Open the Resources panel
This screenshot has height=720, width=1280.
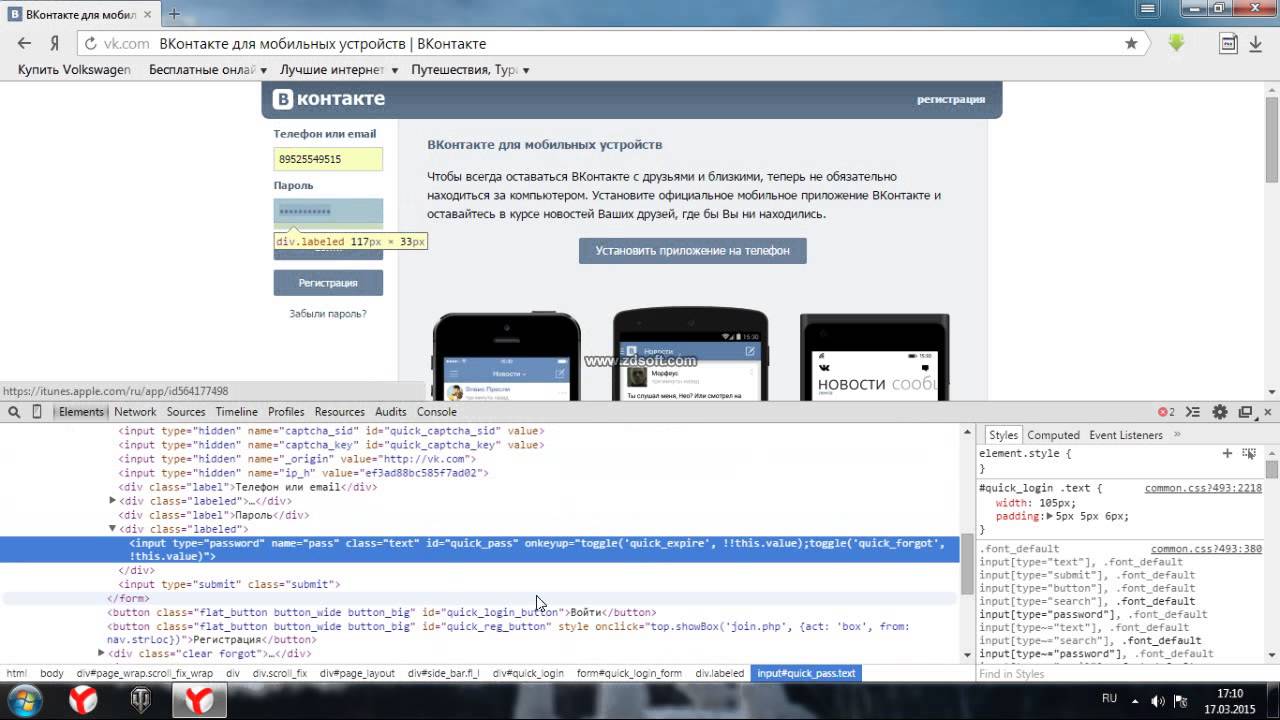tap(340, 412)
